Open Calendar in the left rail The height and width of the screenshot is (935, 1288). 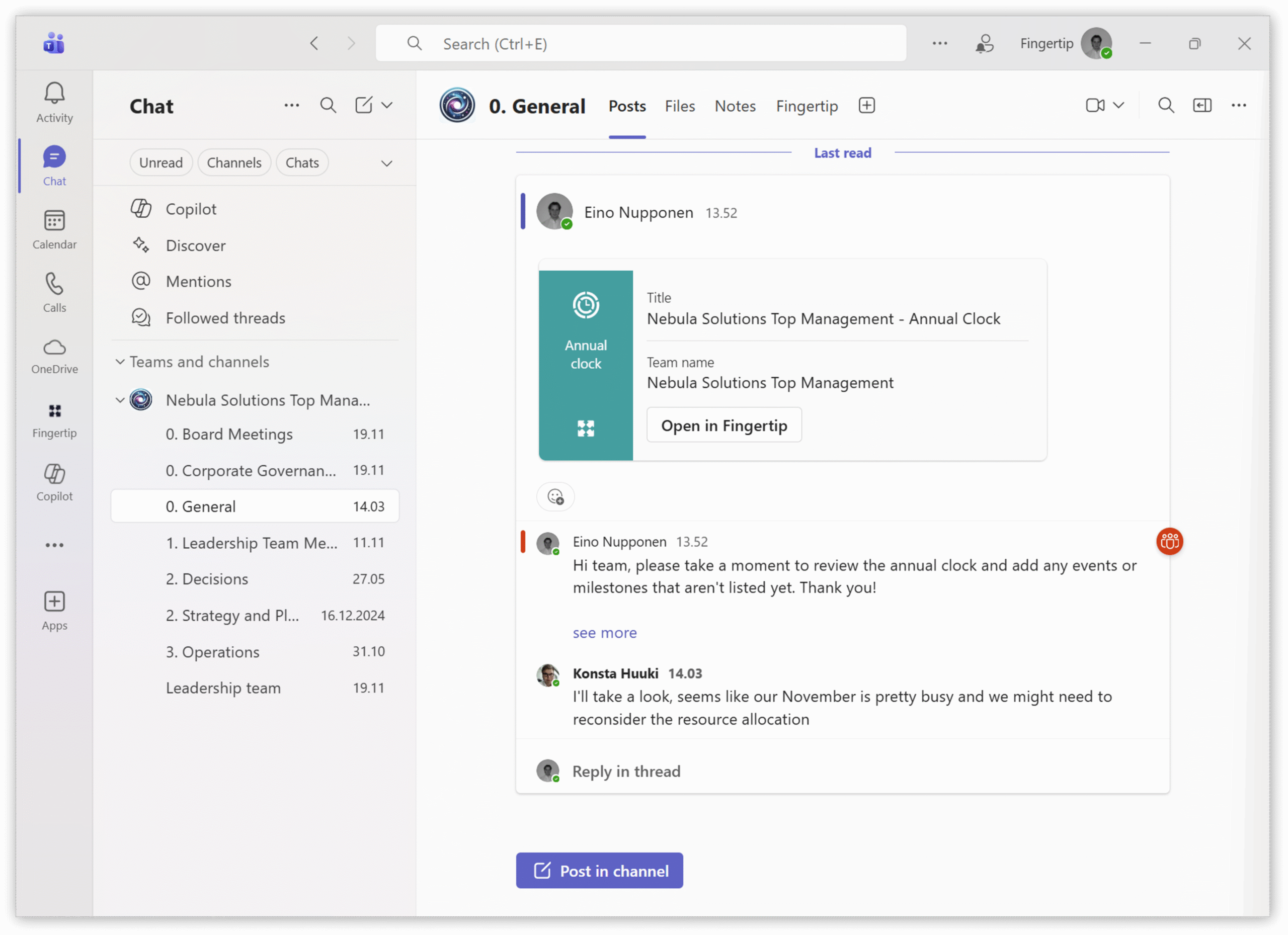point(54,221)
